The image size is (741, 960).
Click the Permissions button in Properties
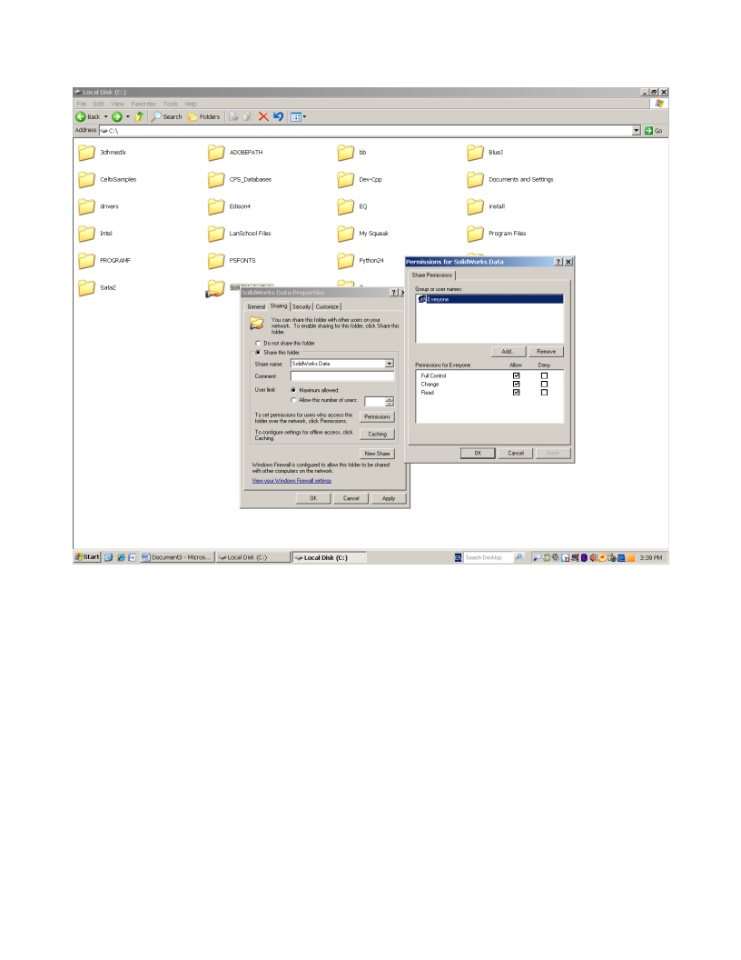click(377, 417)
